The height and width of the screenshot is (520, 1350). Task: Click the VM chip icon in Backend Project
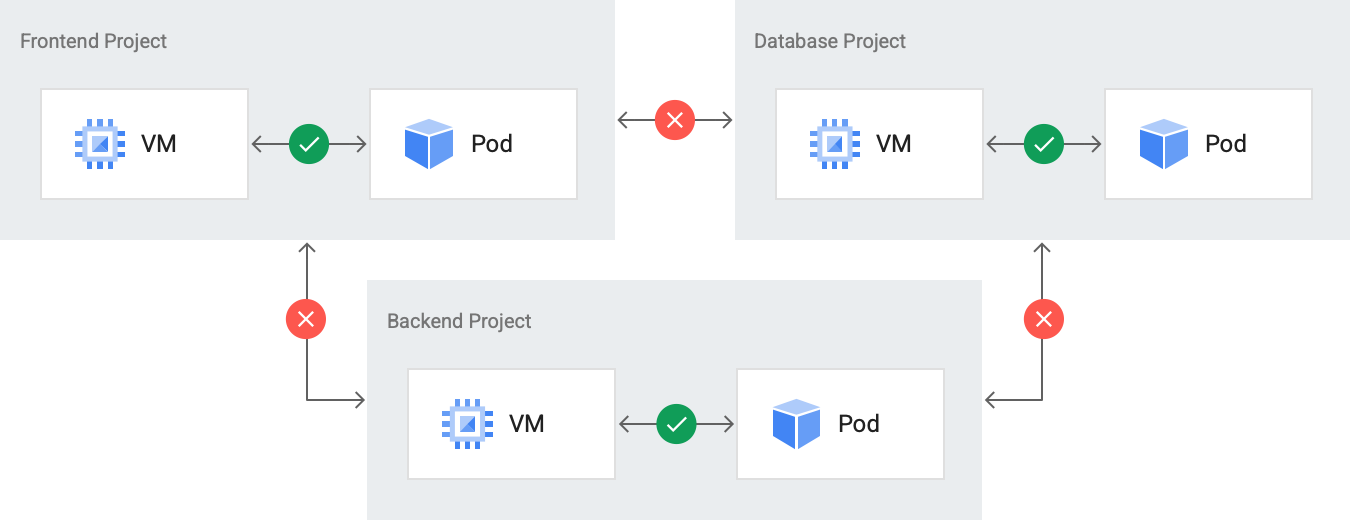[x=466, y=424]
